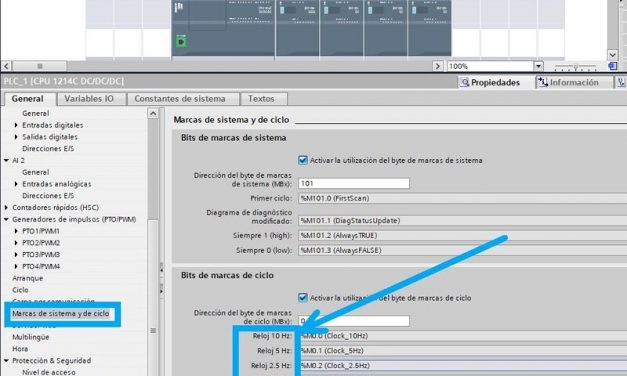Collapse Protección & Seguridad node
This screenshot has width=627, height=376.
(6, 361)
